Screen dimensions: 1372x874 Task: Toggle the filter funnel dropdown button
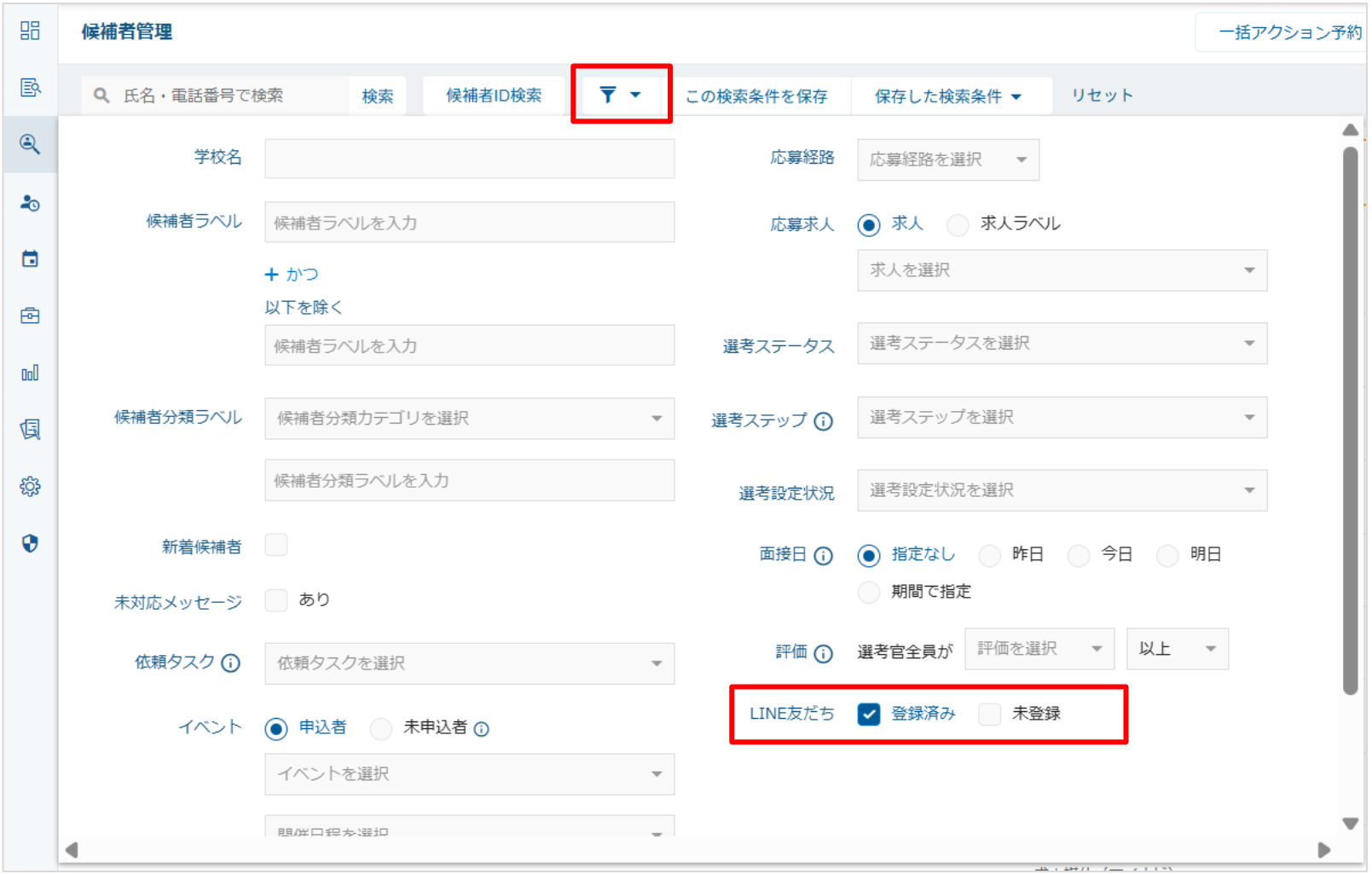click(x=620, y=95)
